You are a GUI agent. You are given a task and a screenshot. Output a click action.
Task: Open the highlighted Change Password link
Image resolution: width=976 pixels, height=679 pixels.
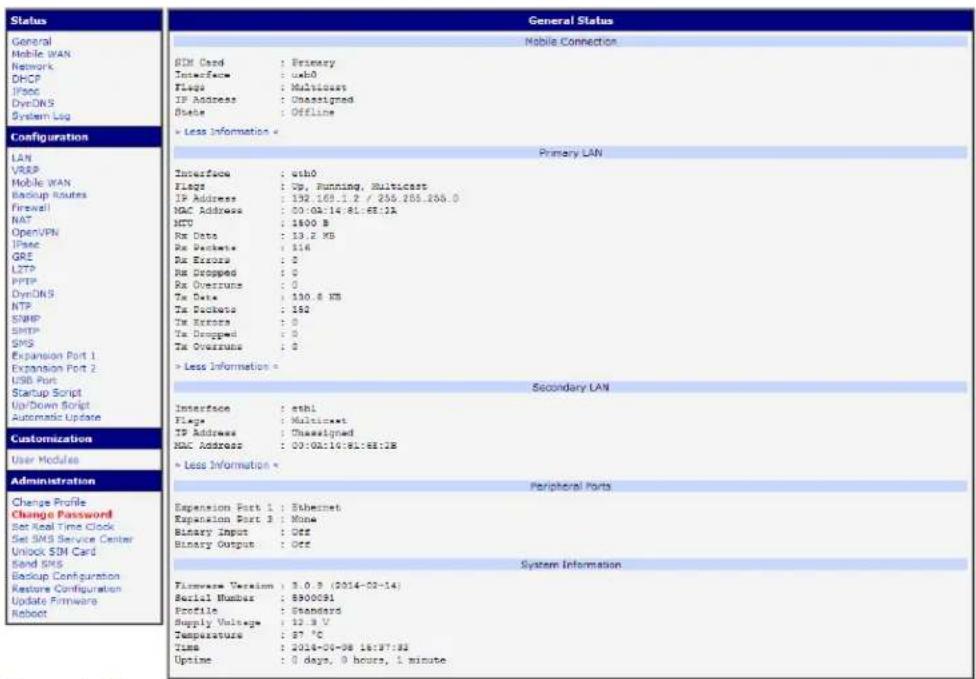(x=62, y=515)
